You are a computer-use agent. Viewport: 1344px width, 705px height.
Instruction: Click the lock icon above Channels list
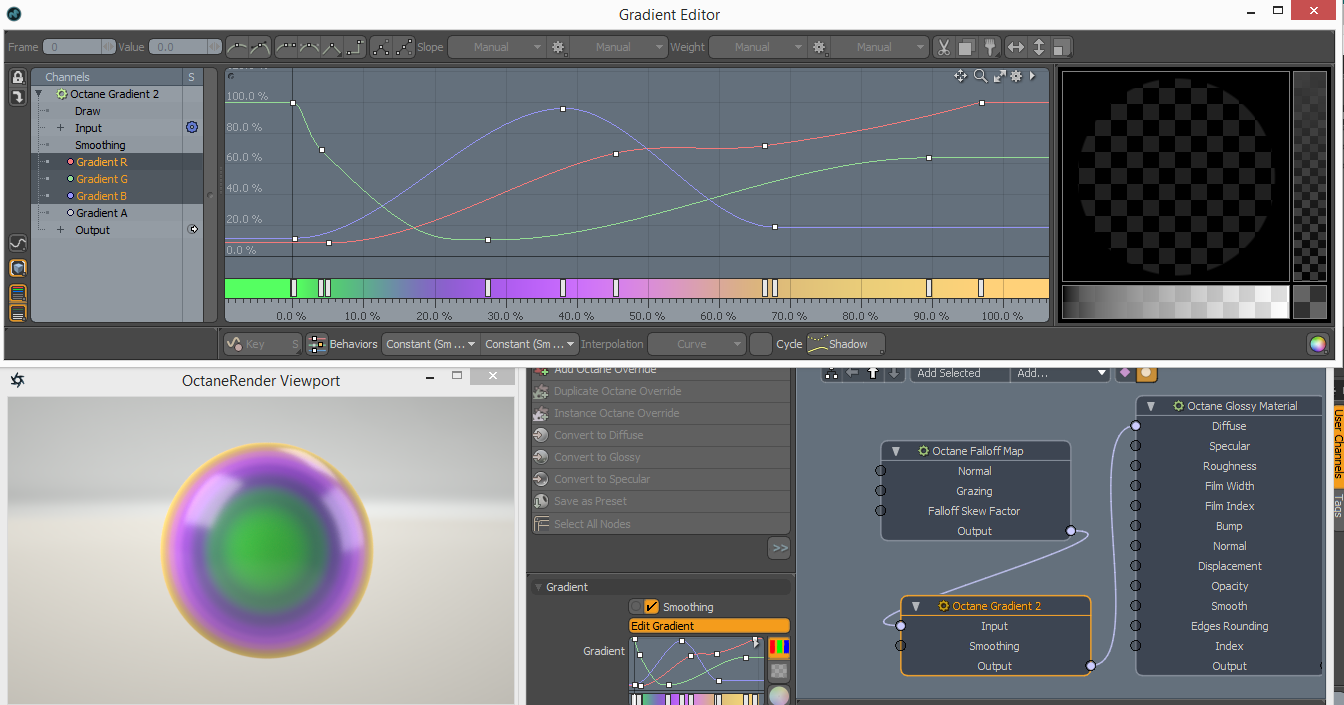pos(18,77)
